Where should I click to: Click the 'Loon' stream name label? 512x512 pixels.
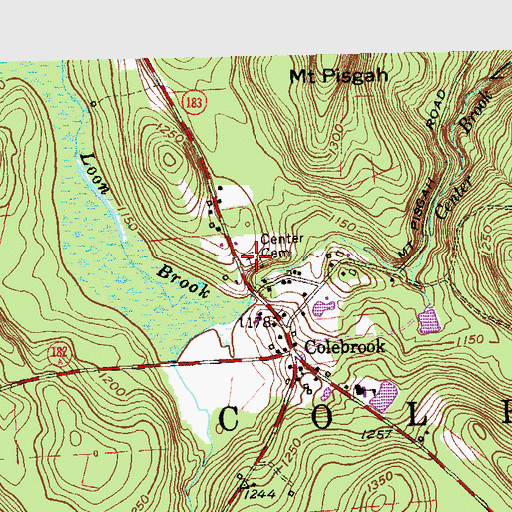(x=95, y=173)
